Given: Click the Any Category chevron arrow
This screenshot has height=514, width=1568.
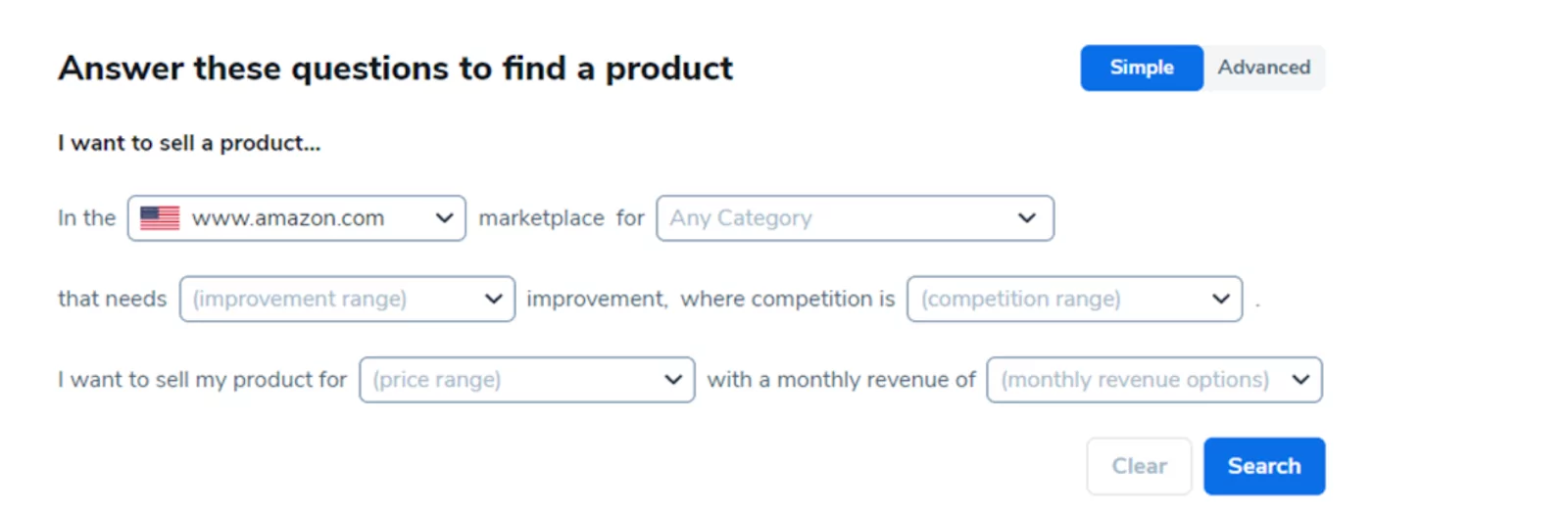Looking at the screenshot, I should pos(1026,218).
